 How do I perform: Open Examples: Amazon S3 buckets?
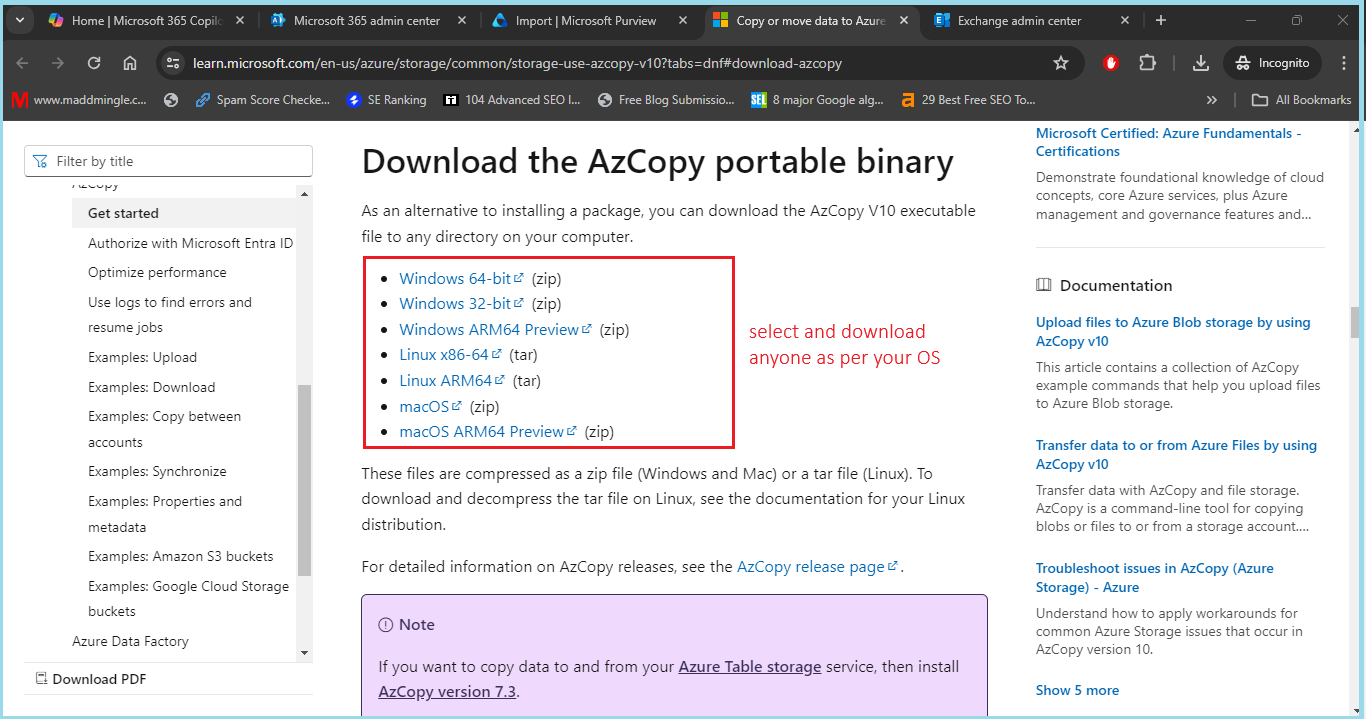tap(180, 556)
